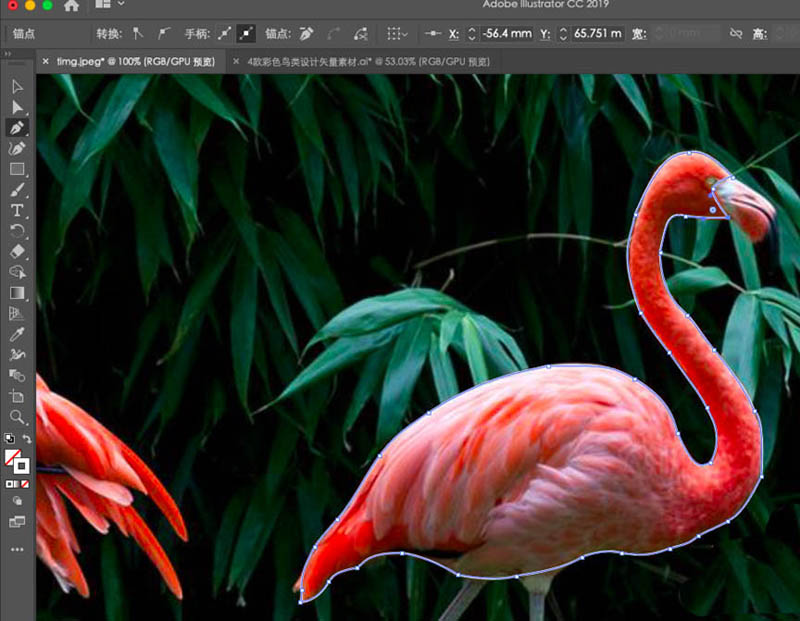Select the Direct Selection tool
Viewport: 800px width, 621px height.
pyautogui.click(x=17, y=107)
